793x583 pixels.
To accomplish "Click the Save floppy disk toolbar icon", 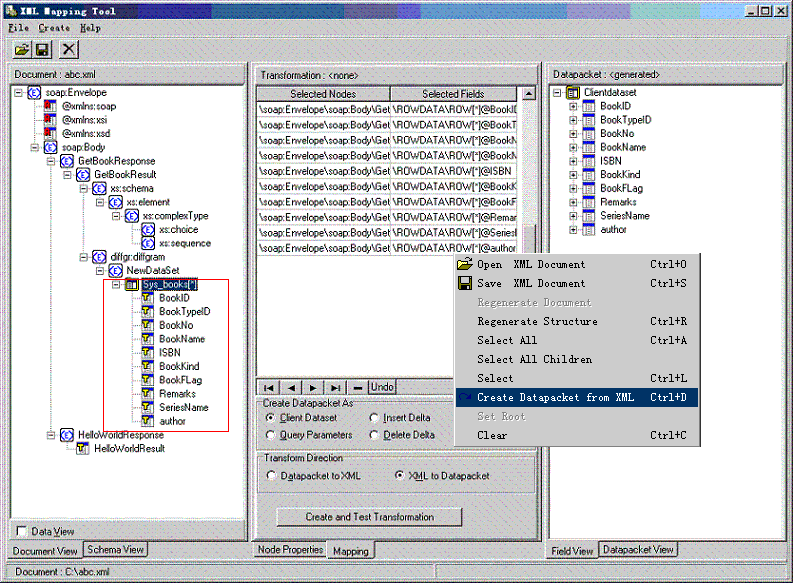I will (x=43, y=49).
